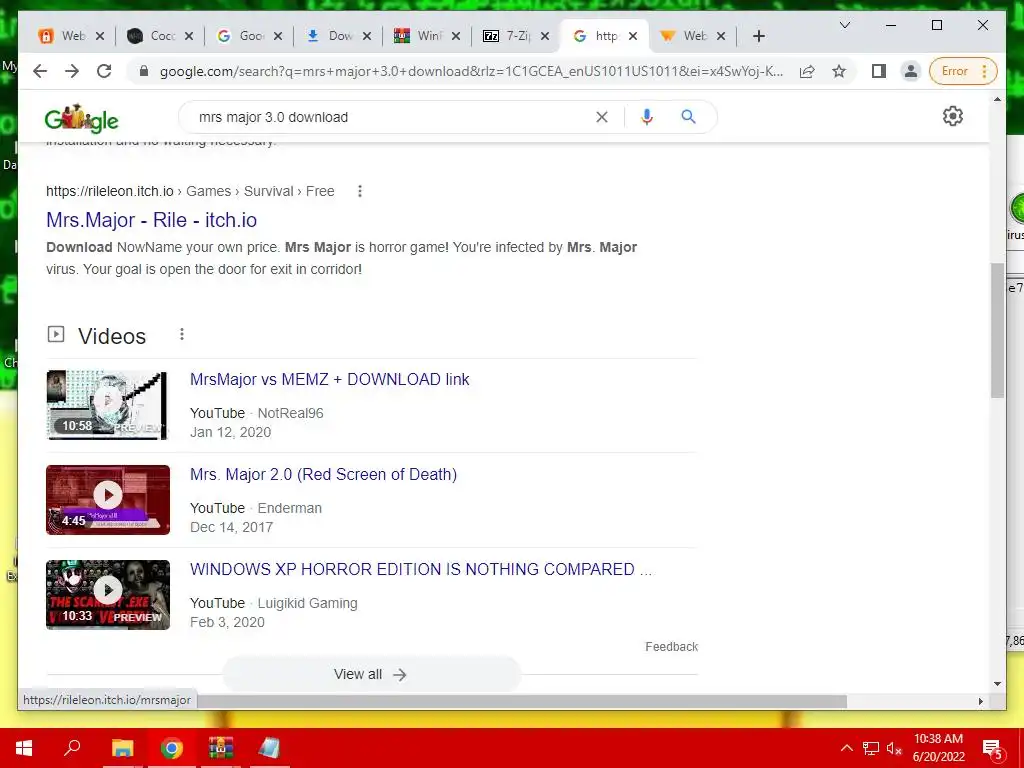Viewport: 1024px width, 768px height.
Task: Switch to the last Web tab
Action: click(685, 36)
